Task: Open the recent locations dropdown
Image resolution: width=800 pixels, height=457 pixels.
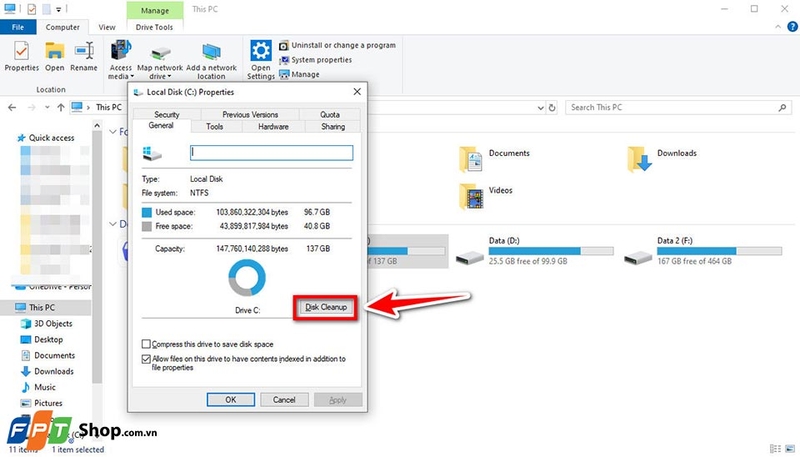Action: (x=47, y=108)
